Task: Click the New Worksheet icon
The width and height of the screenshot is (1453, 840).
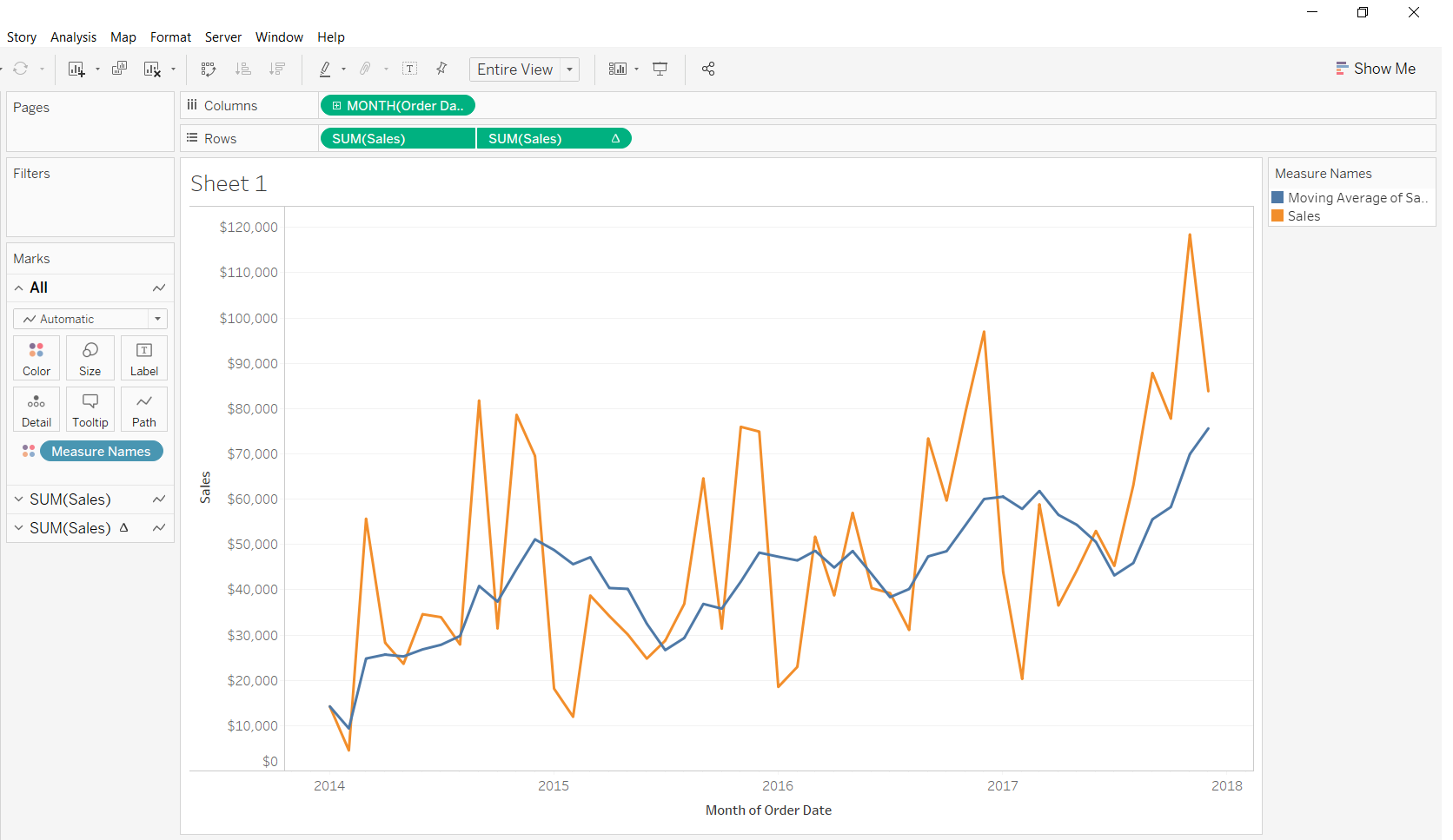Action: tap(76, 69)
